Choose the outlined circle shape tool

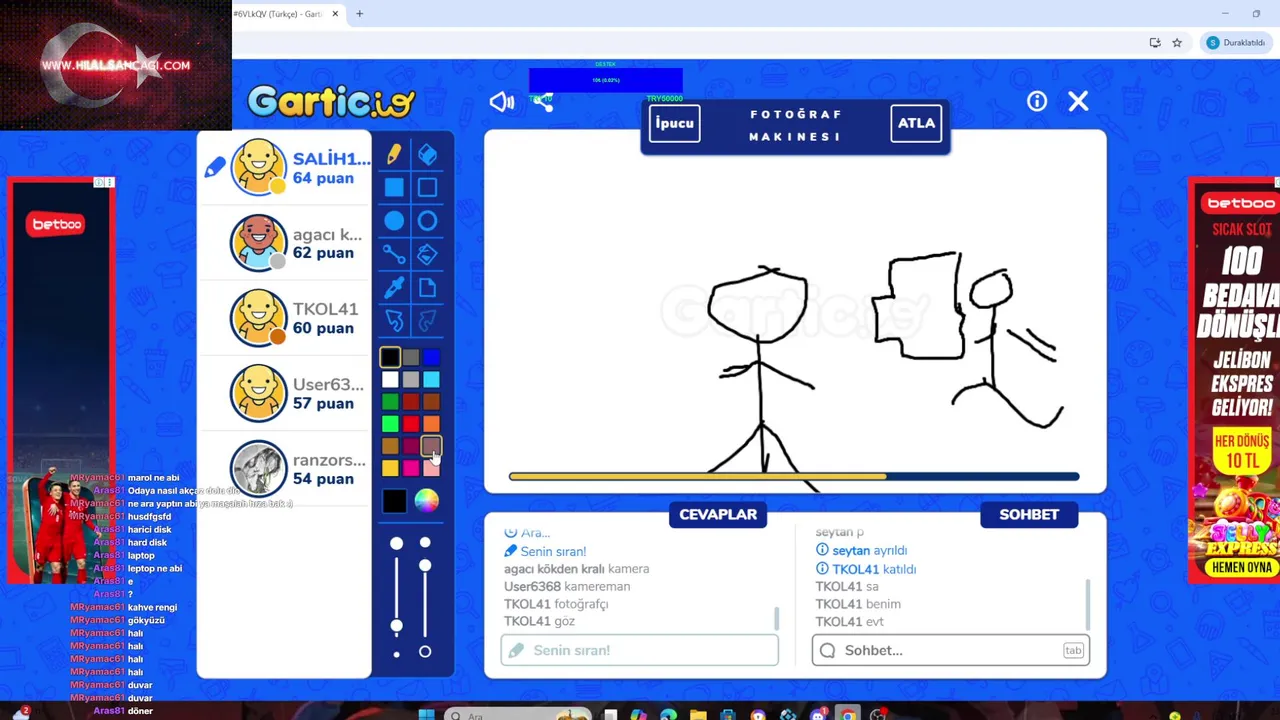tap(427, 221)
